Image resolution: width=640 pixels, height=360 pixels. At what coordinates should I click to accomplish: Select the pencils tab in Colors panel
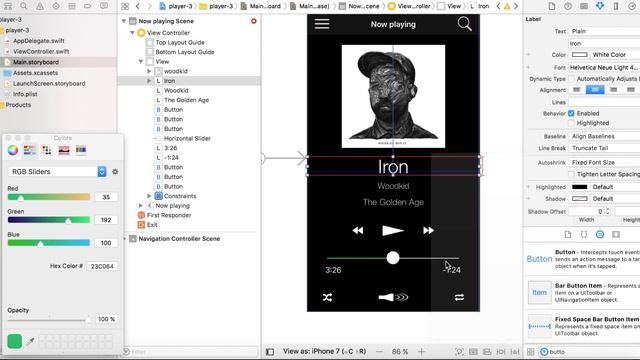(81, 150)
